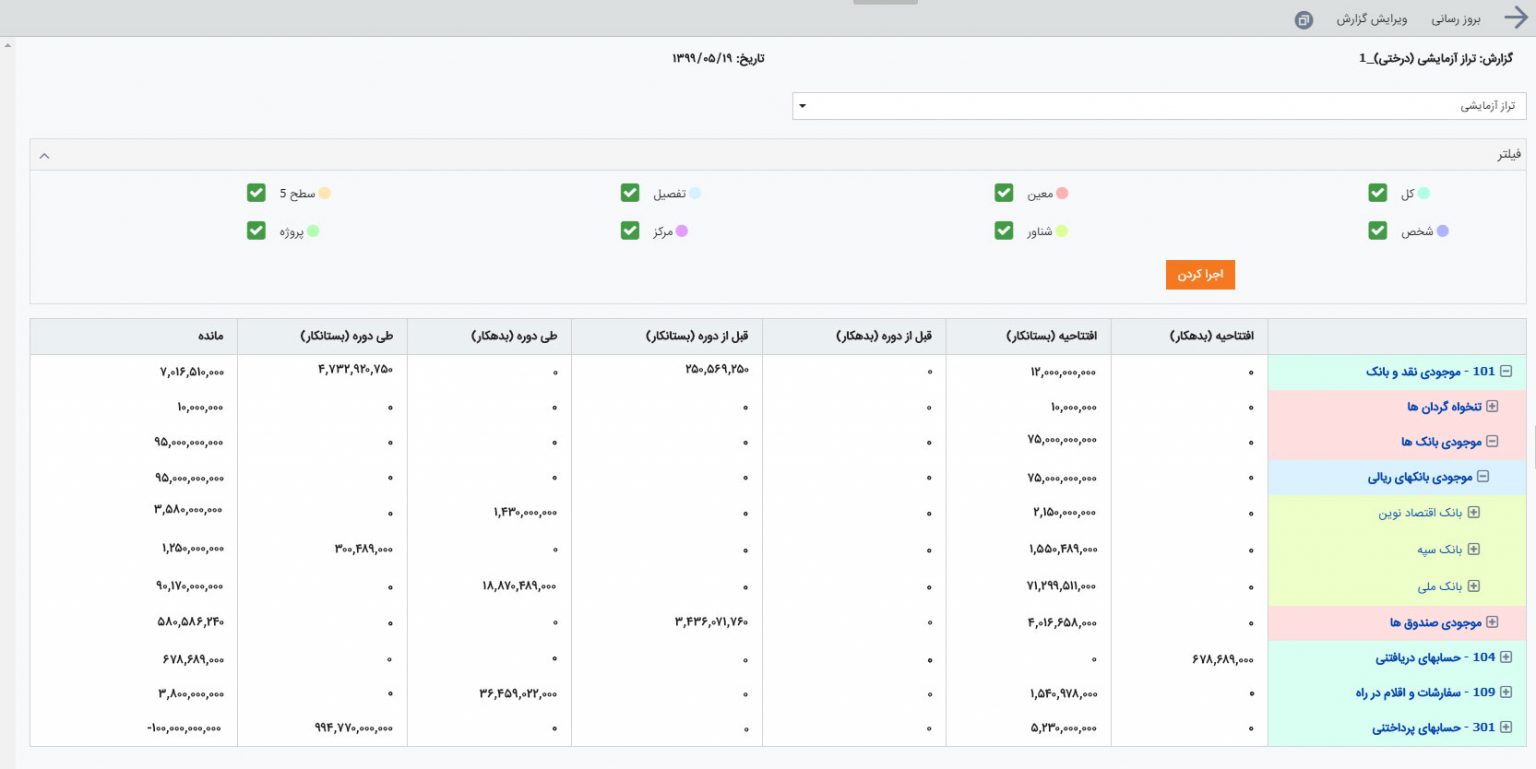Collapse the 101 - موجودی نقد و بانک node
Image resolution: width=1536 pixels, height=769 pixels.
1506,371
